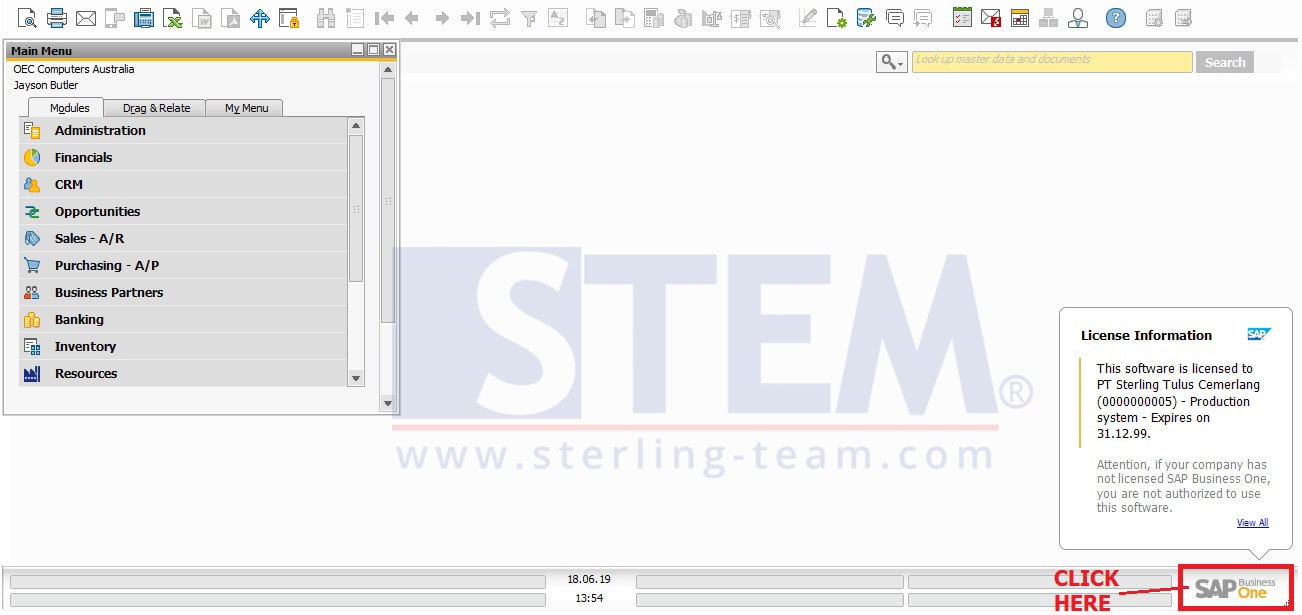The width and height of the screenshot is (1302, 615).
Task: Open the Resources module
Action: coord(183,374)
